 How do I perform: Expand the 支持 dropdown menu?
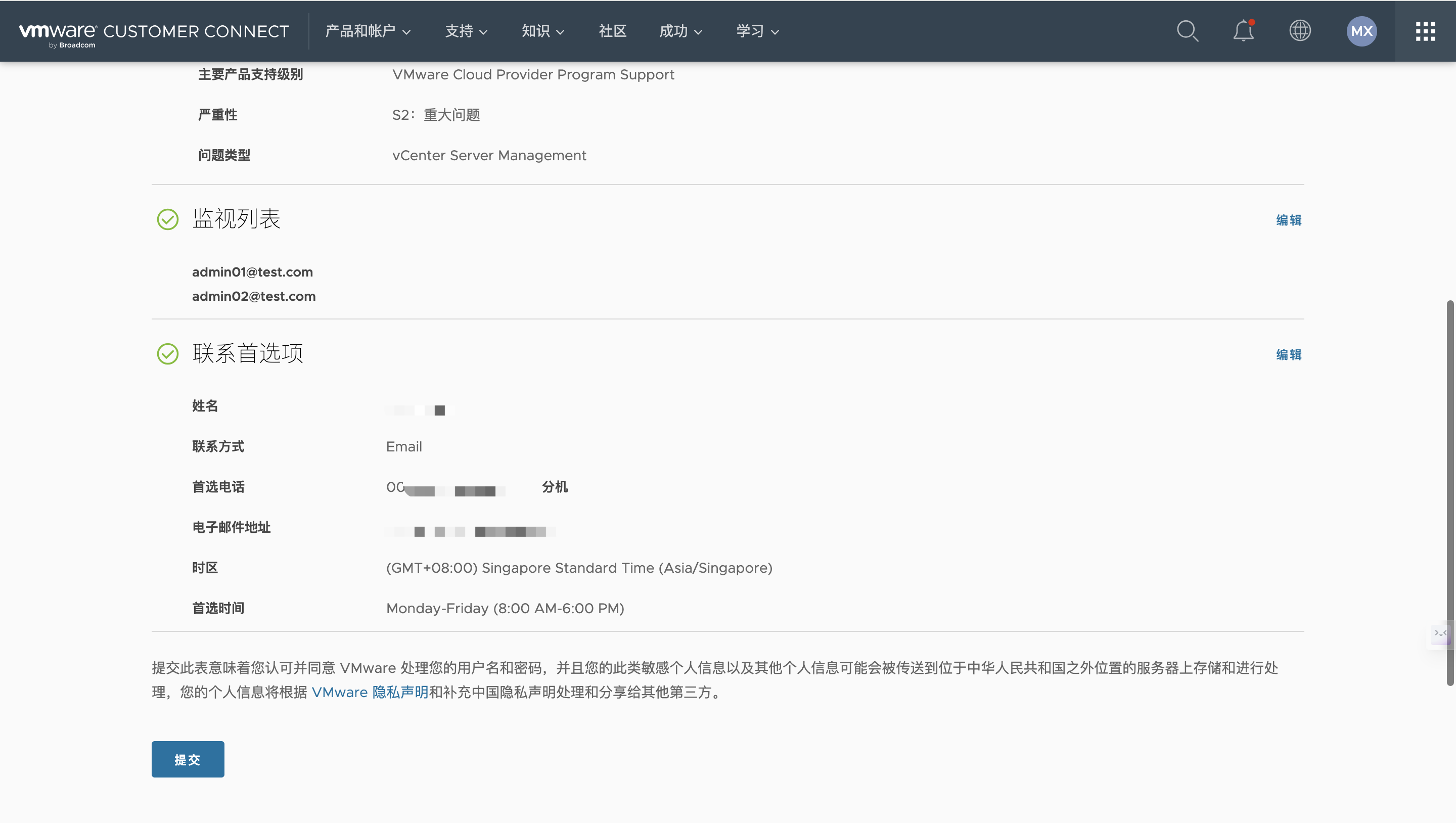(466, 31)
